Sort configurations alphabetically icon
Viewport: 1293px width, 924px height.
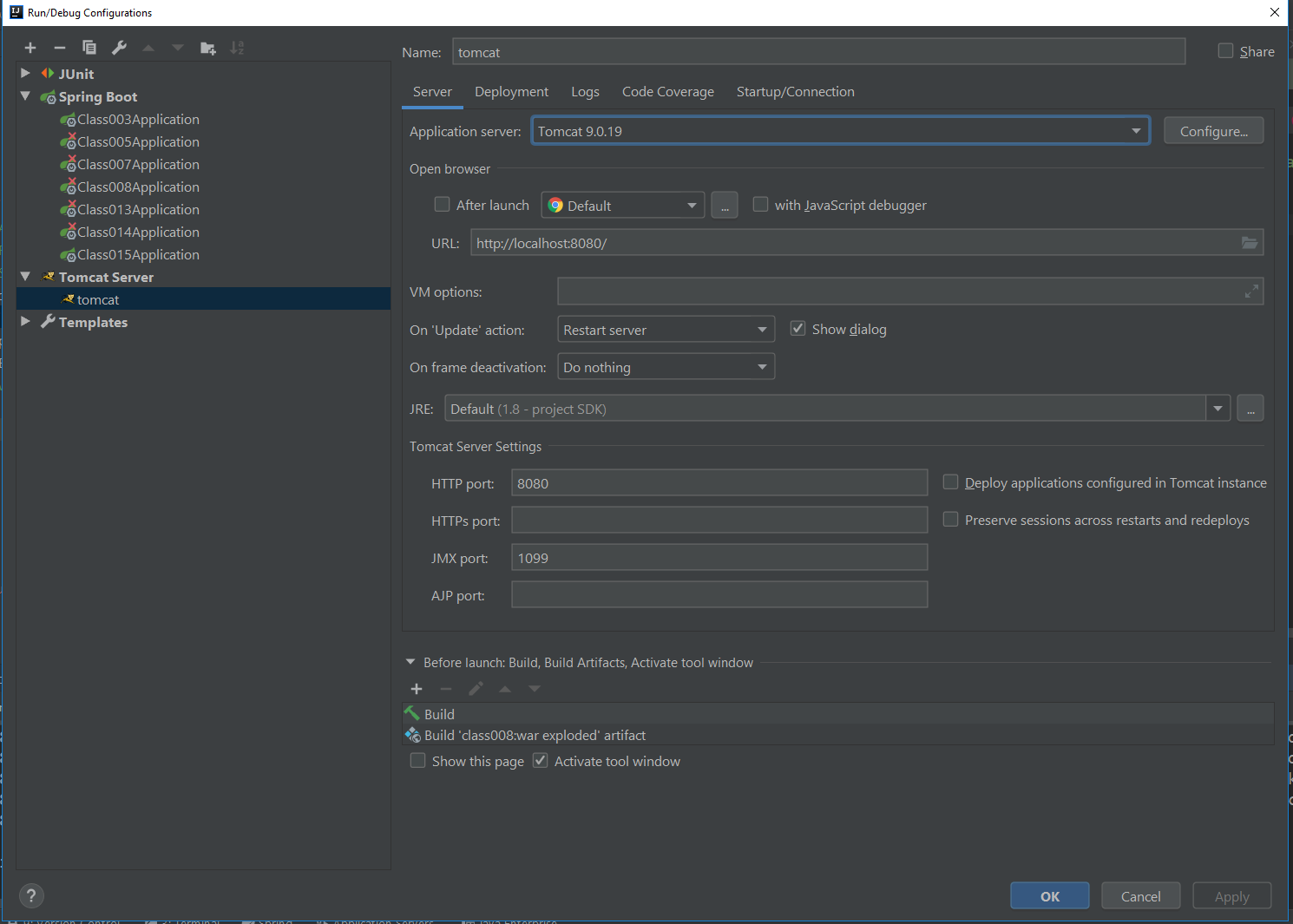click(237, 48)
